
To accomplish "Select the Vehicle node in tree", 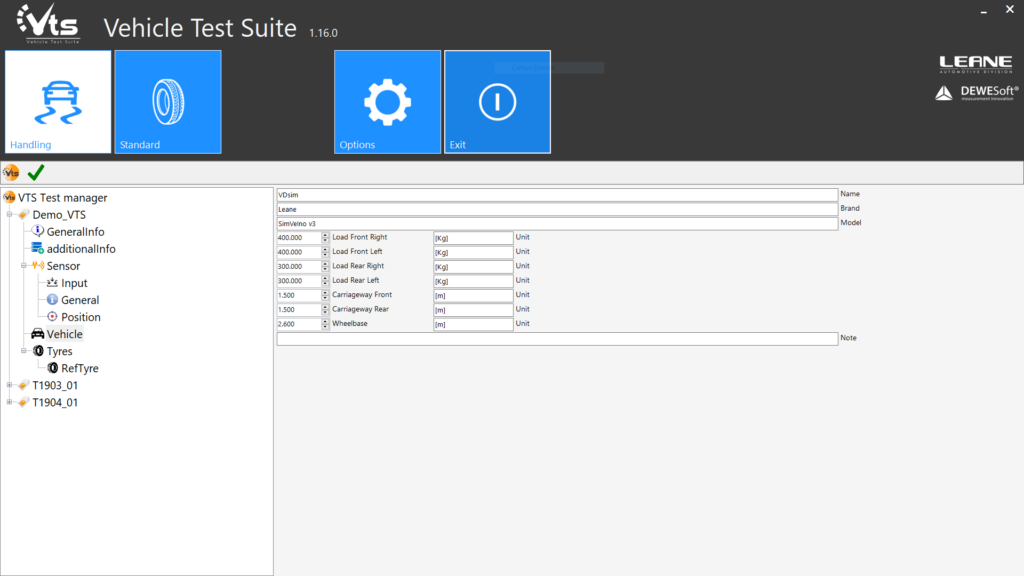I will tap(64, 334).
